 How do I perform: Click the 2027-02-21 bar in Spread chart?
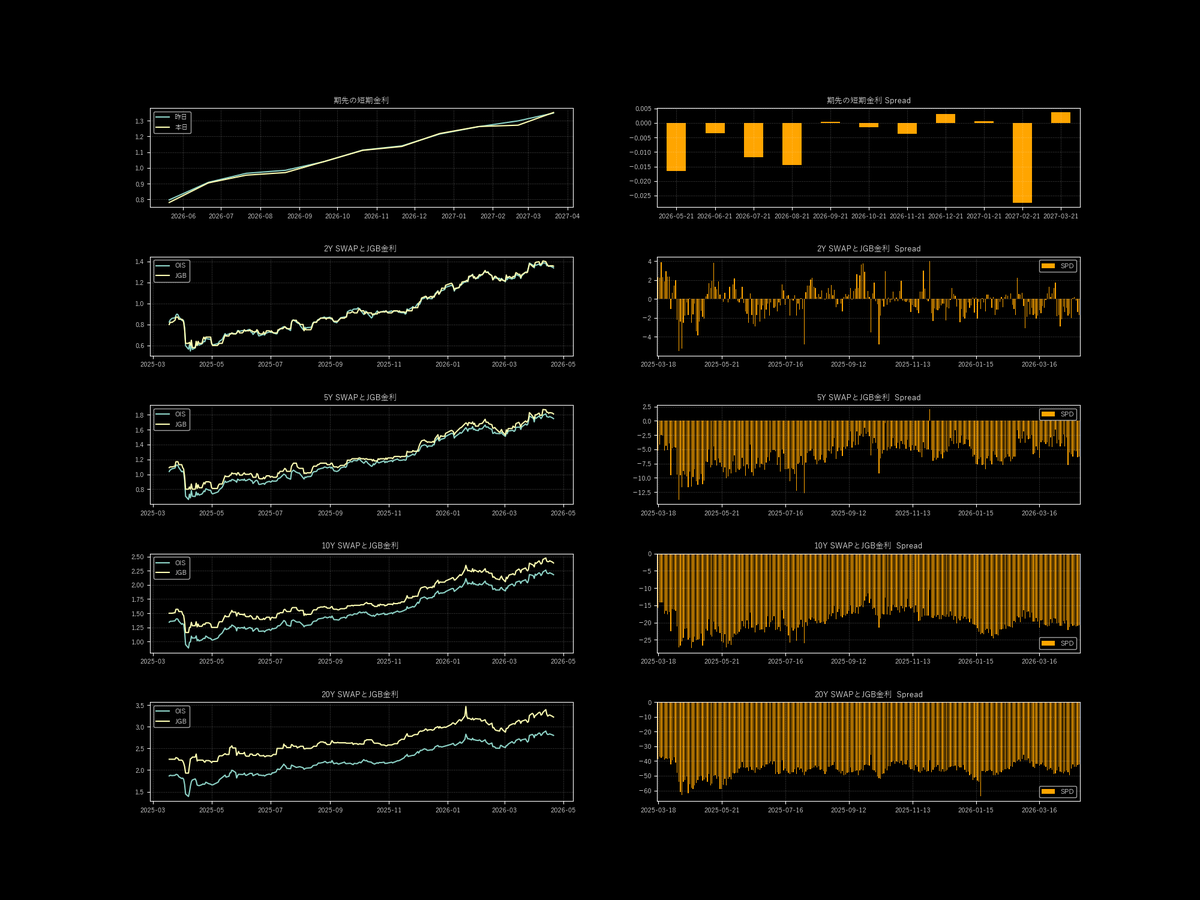click(1022, 163)
